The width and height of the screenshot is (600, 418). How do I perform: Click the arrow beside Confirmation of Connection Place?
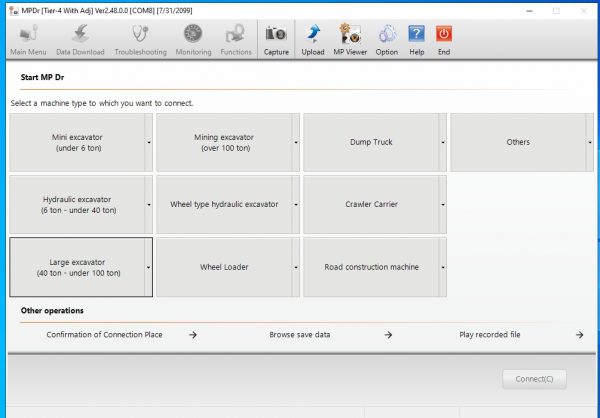[x=193, y=335]
